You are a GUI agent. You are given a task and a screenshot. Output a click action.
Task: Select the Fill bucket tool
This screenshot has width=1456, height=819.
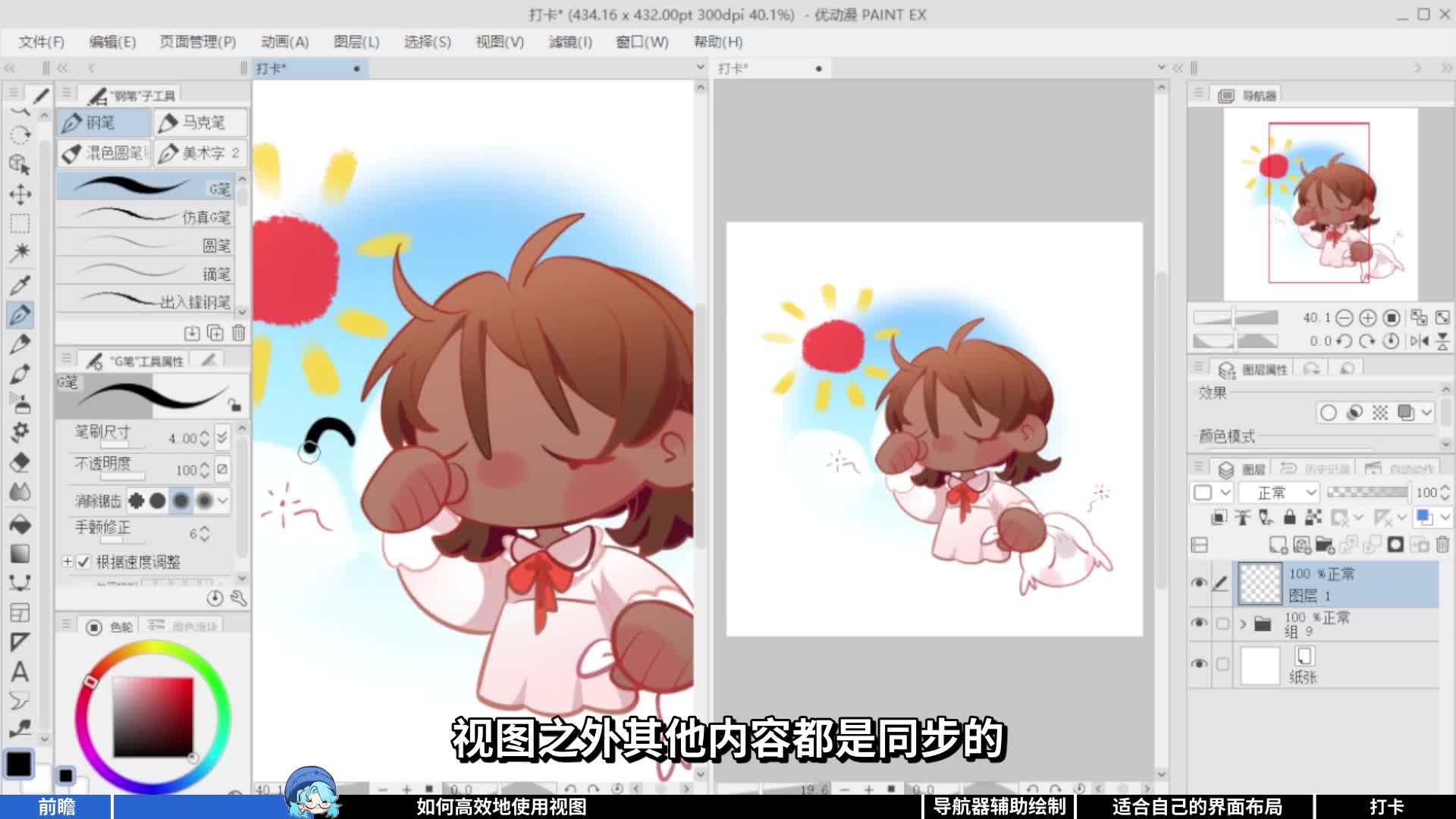click(20, 524)
